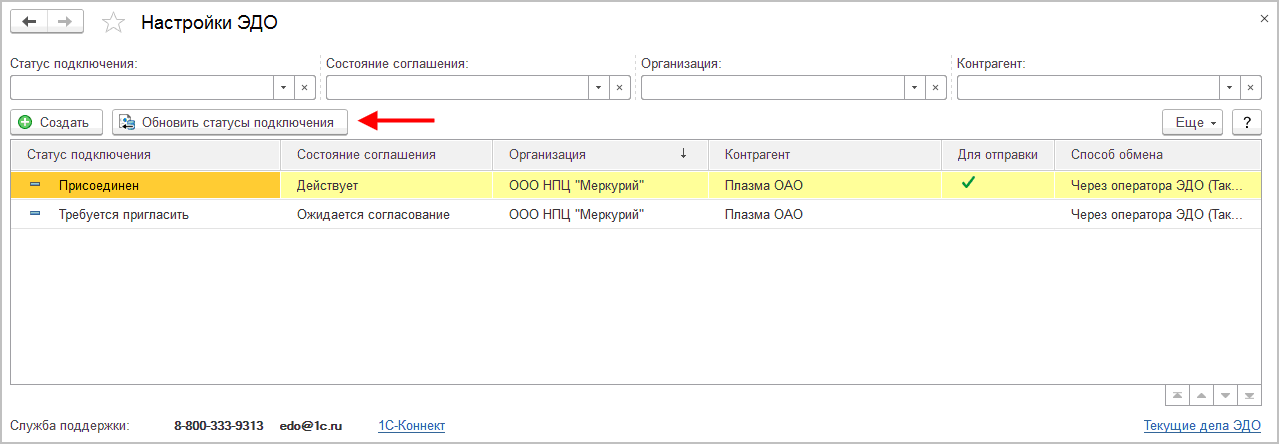Viewport: 1279px width, 444px height.
Task: Open the Текущие дела ЭДО link
Action: point(1202,426)
